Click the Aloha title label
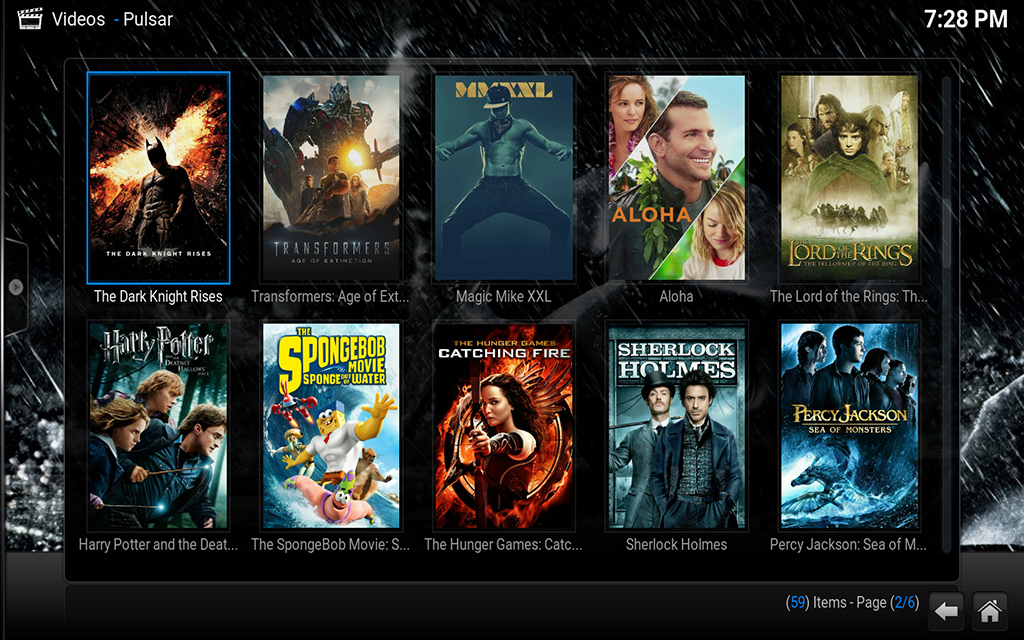The height and width of the screenshot is (640, 1024). [x=676, y=297]
